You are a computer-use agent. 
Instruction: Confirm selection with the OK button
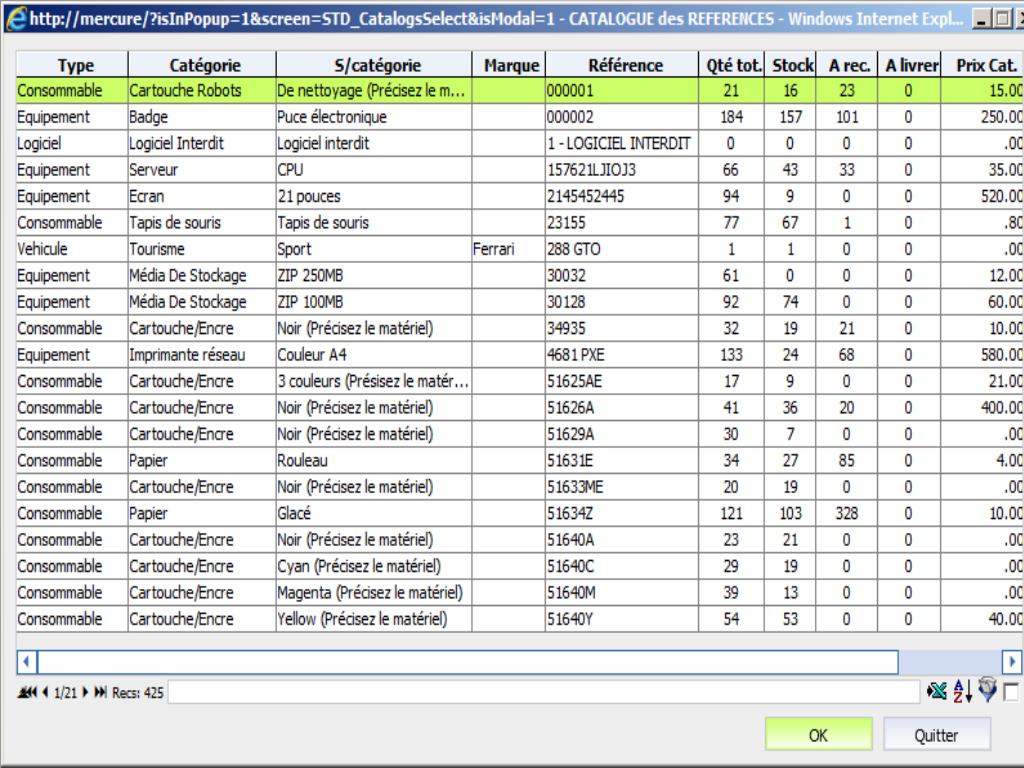[x=818, y=735]
